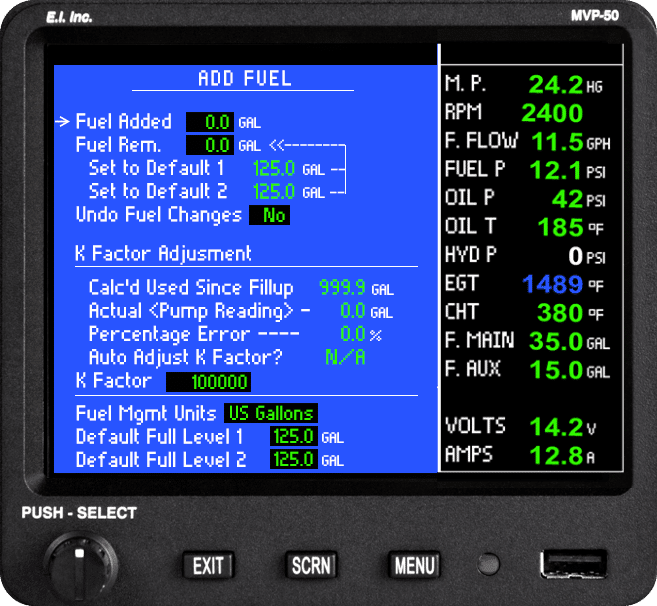This screenshot has height=606, width=657.
Task: Click the Percentage Error 0.0 value
Action: tap(352, 334)
